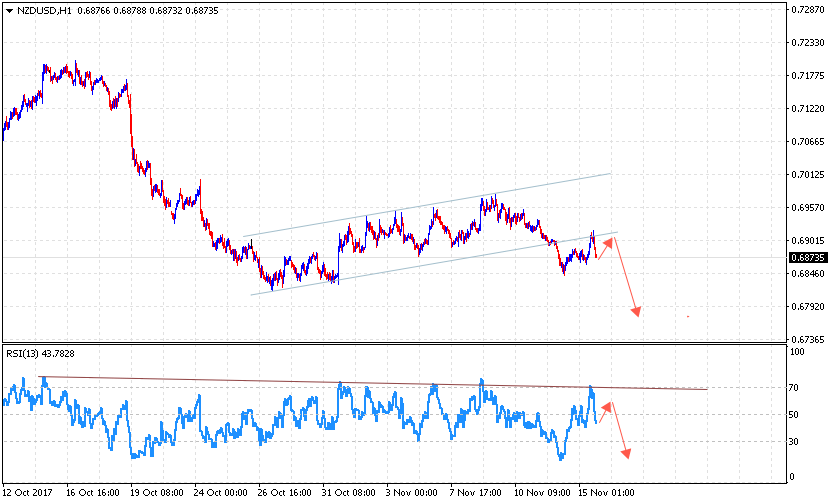829x504 pixels.
Task: Click the 24 Oct 00:00 time label
Action: click(222, 493)
